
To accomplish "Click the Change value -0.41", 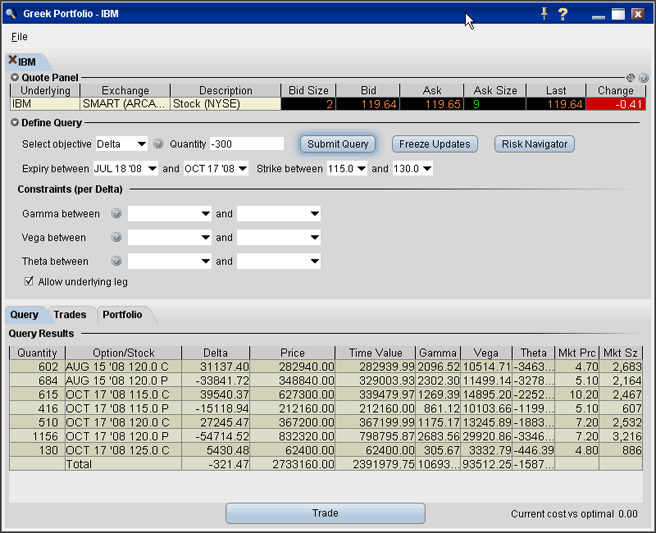I will coord(616,104).
